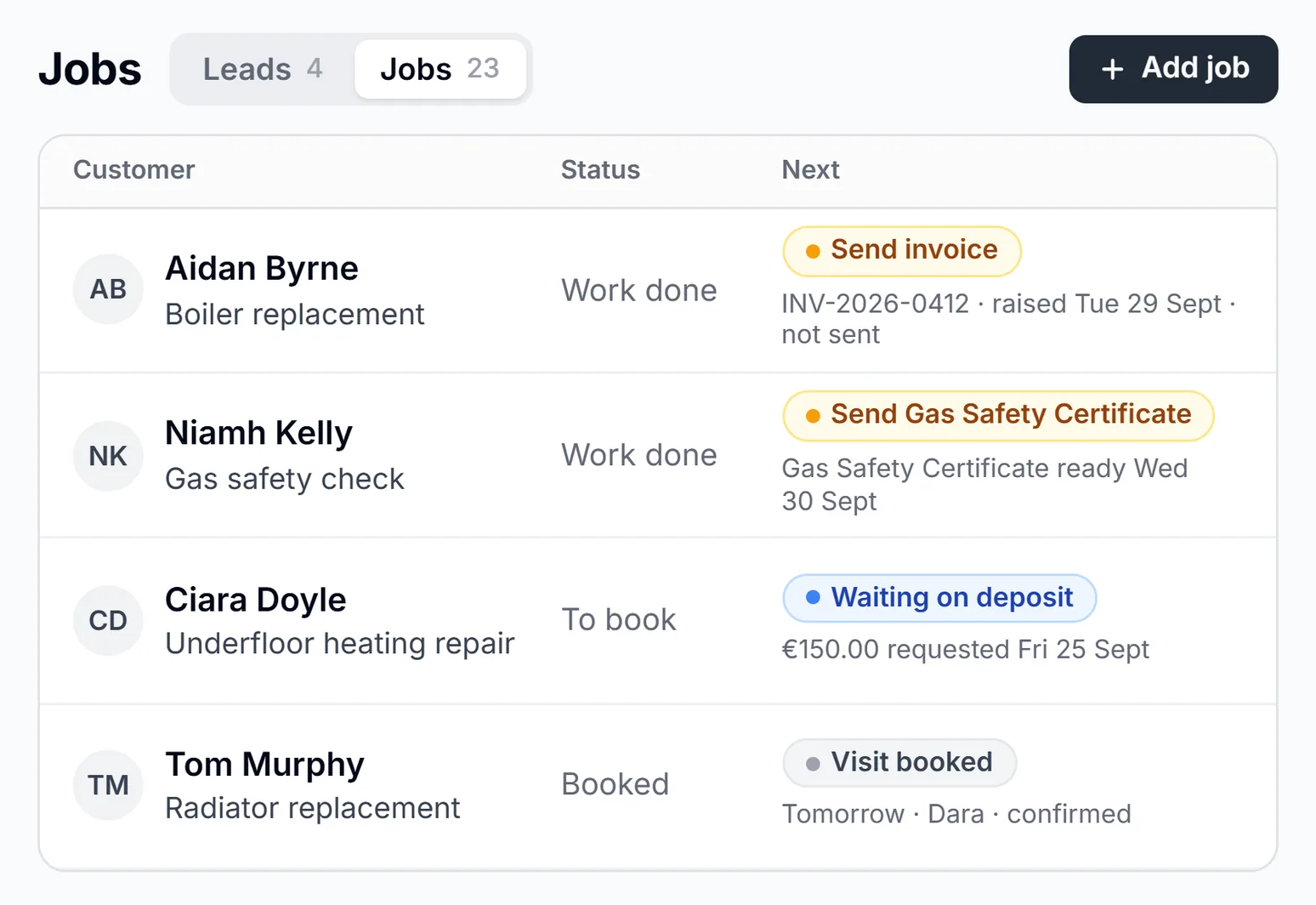This screenshot has width=1316, height=905.
Task: Open Aidan Byrne's customer name
Action: click(262, 269)
